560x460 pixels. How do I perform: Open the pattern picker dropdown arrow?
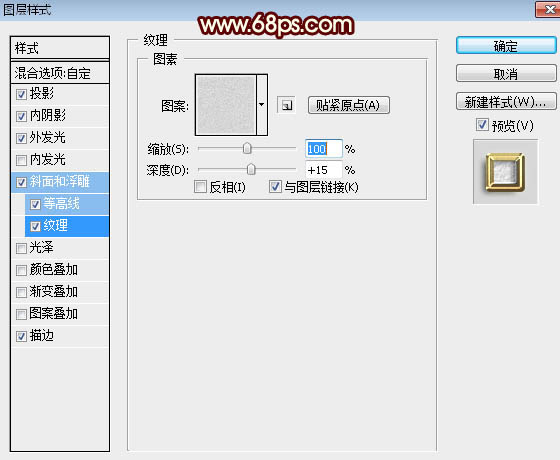262,105
